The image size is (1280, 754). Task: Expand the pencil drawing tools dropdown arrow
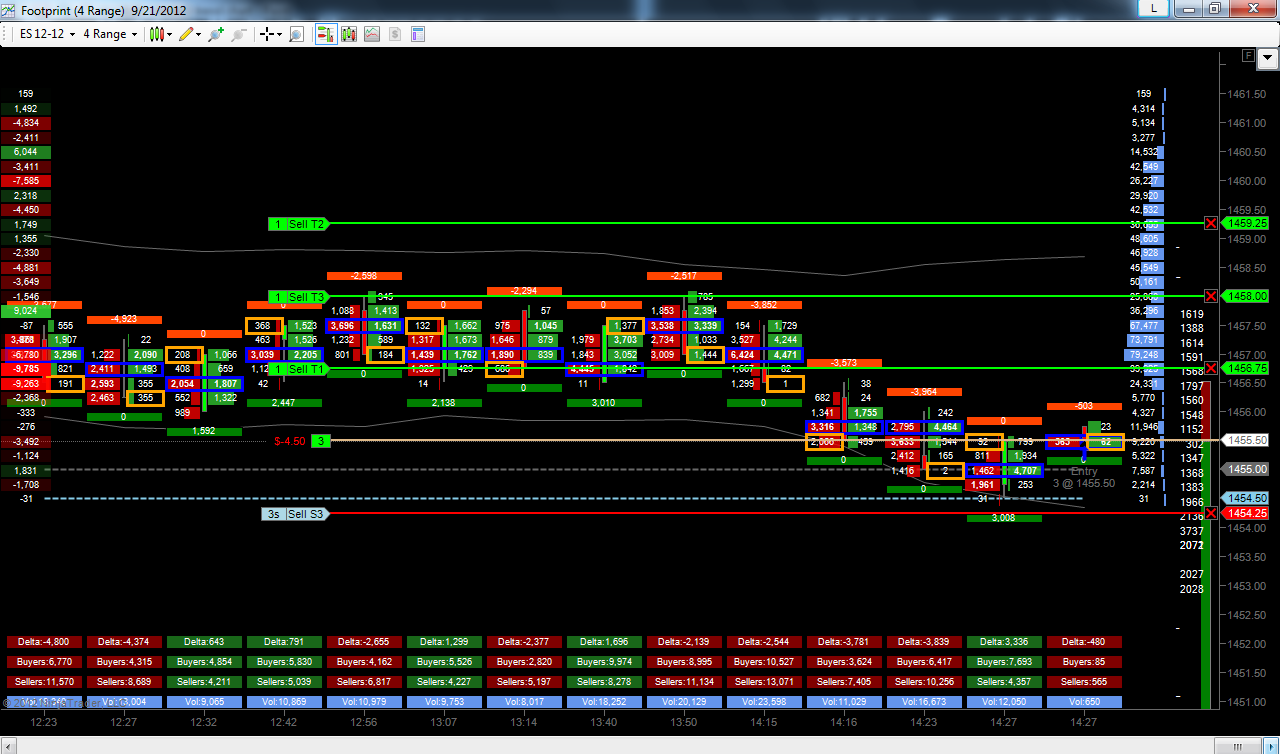[x=198, y=34]
